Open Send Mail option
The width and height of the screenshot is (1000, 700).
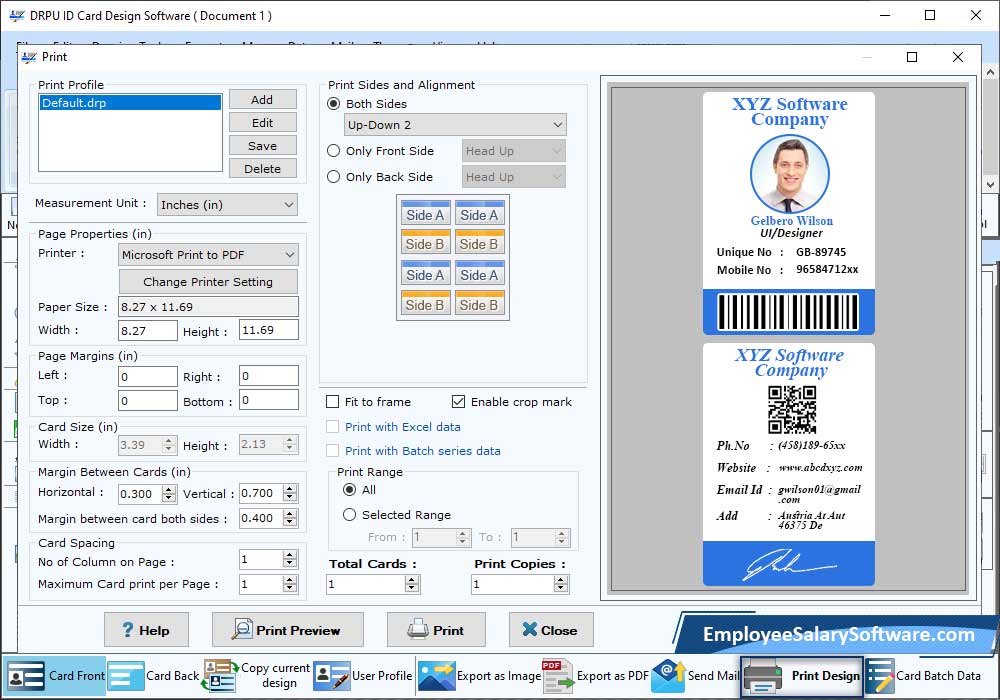695,676
